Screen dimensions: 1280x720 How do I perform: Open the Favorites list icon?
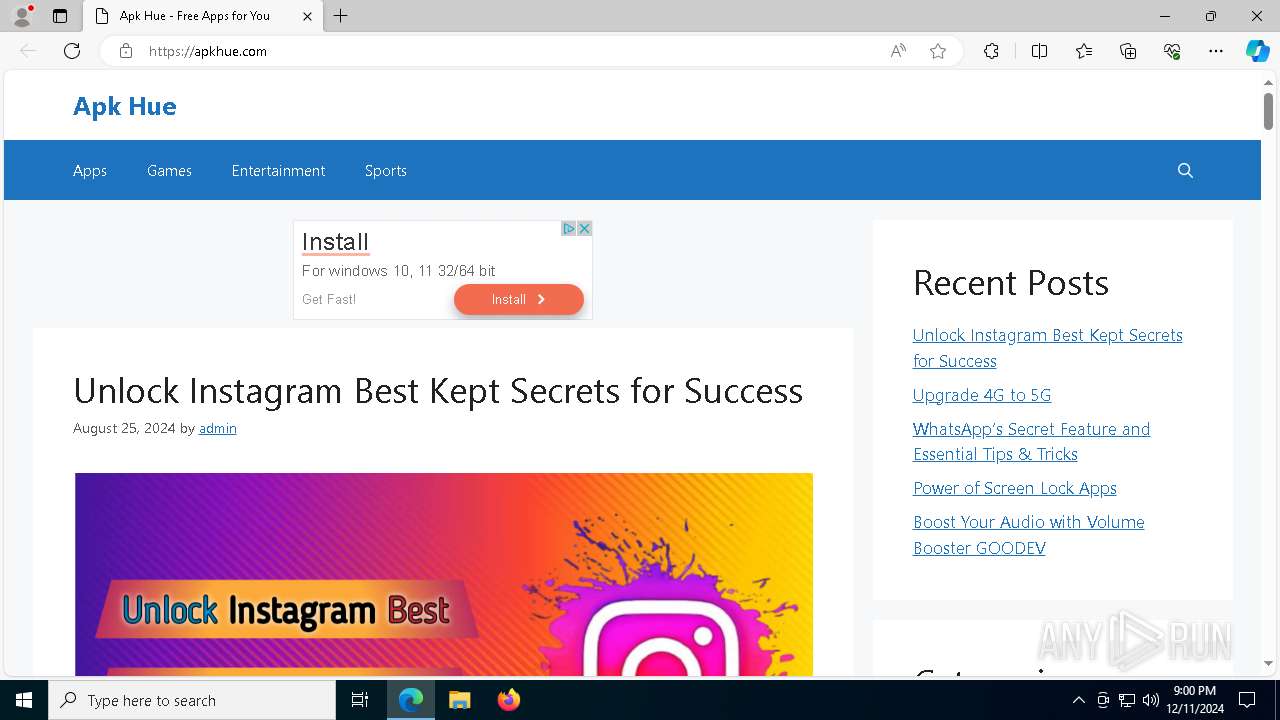[1084, 51]
